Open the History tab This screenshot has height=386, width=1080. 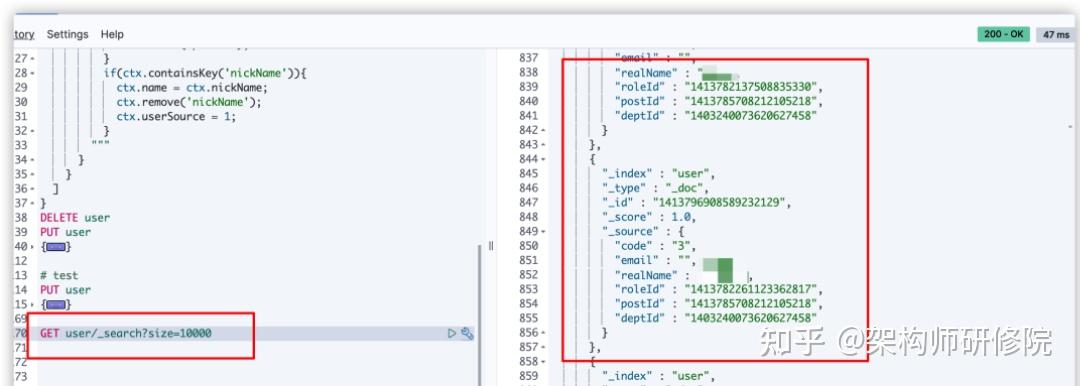click(24, 34)
